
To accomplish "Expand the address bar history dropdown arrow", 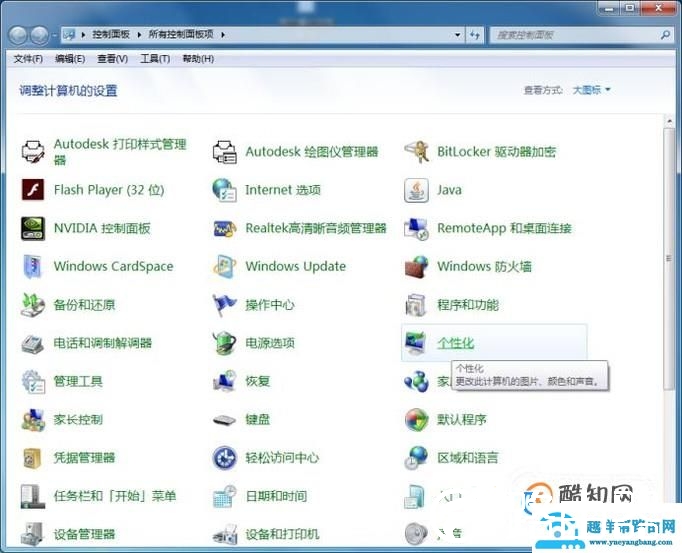I will point(457,35).
